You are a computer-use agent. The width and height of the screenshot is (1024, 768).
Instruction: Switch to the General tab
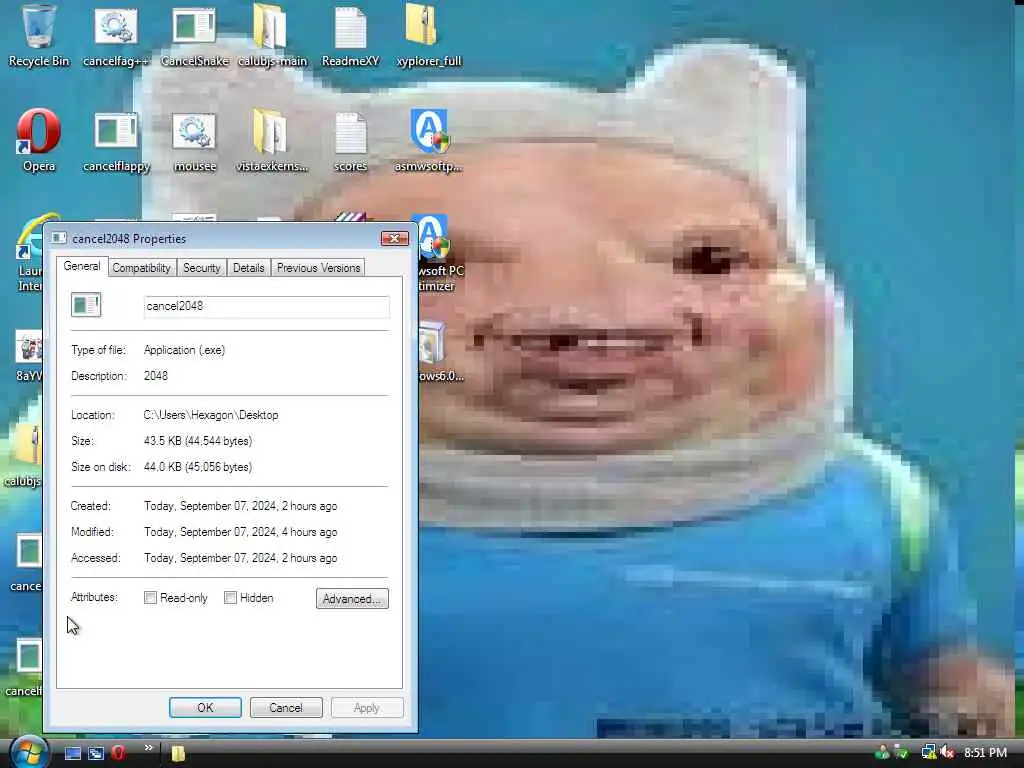click(x=82, y=266)
